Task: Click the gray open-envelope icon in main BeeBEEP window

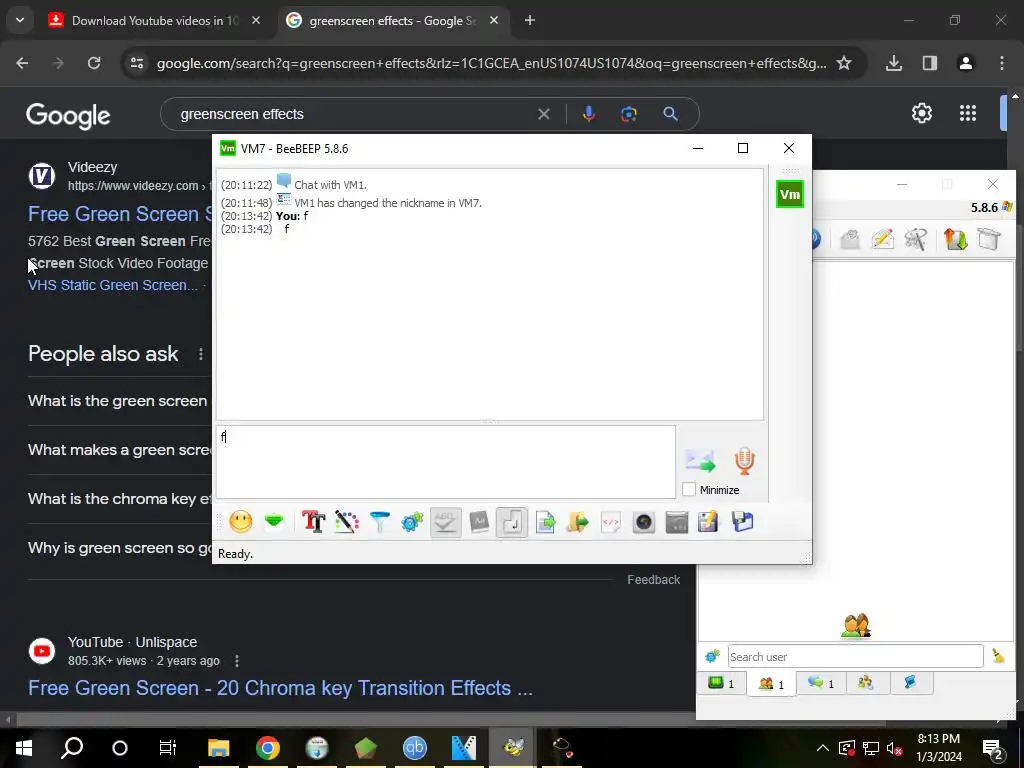Action: (849, 239)
